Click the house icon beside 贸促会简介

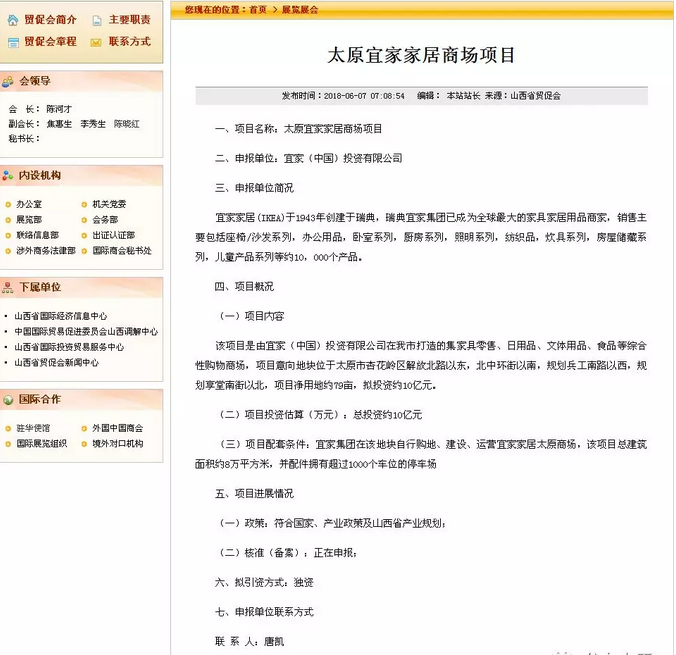point(13,20)
